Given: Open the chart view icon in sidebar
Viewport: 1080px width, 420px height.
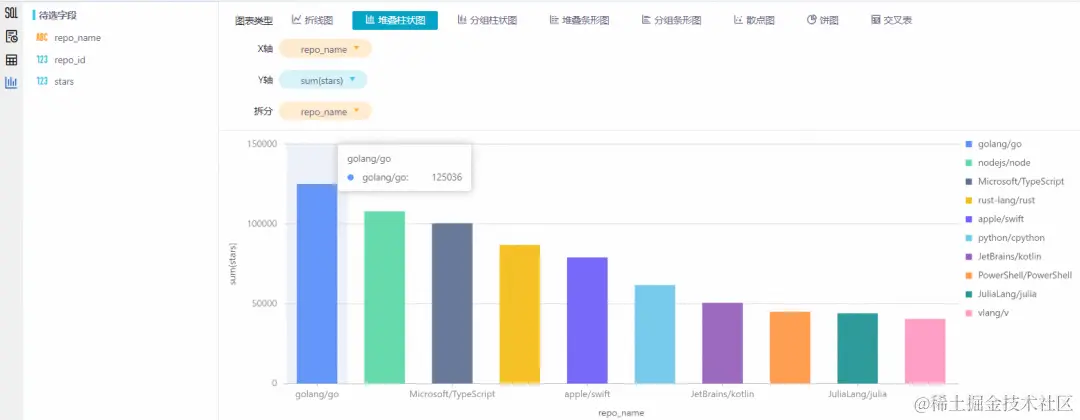Looking at the screenshot, I should click(x=11, y=83).
